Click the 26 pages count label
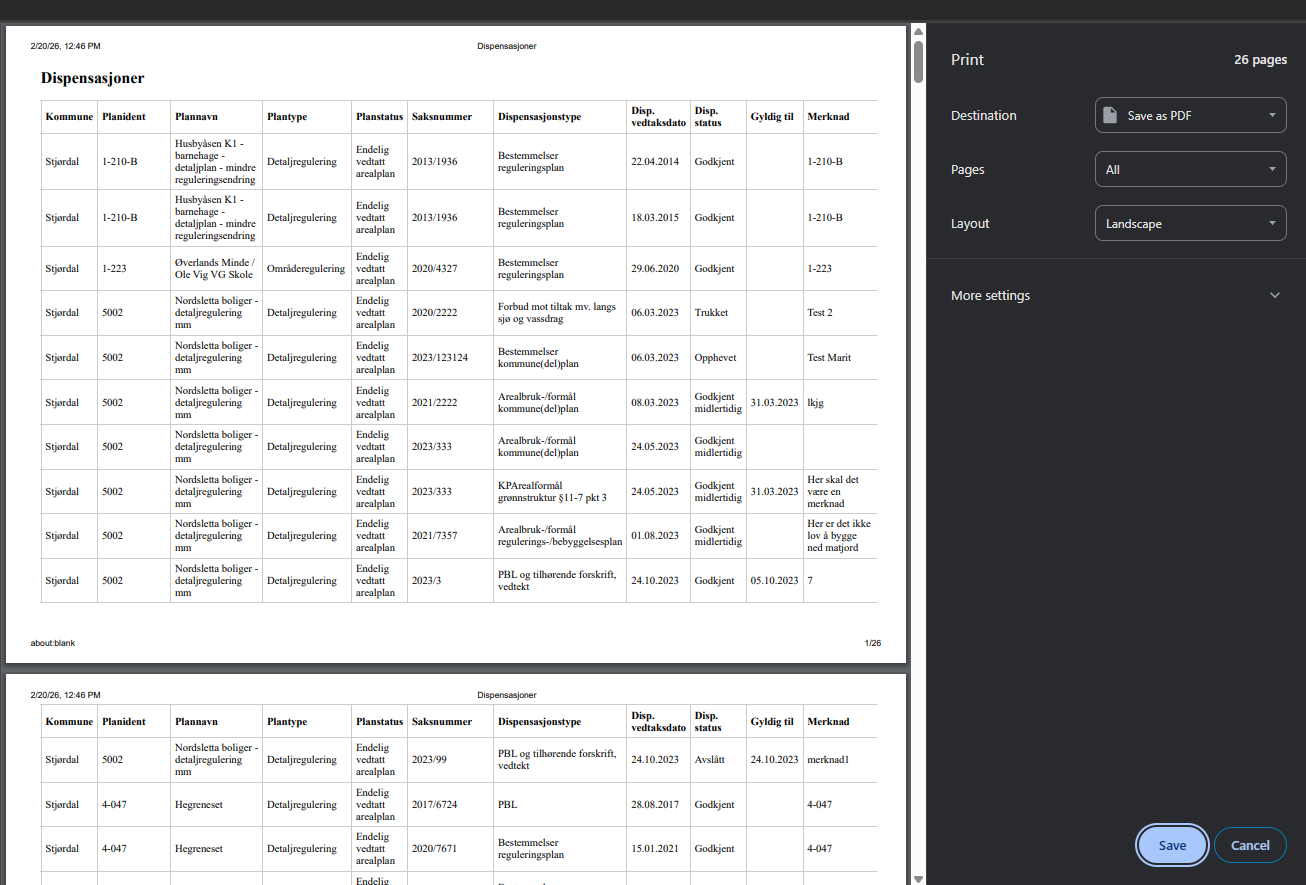 (x=1260, y=60)
